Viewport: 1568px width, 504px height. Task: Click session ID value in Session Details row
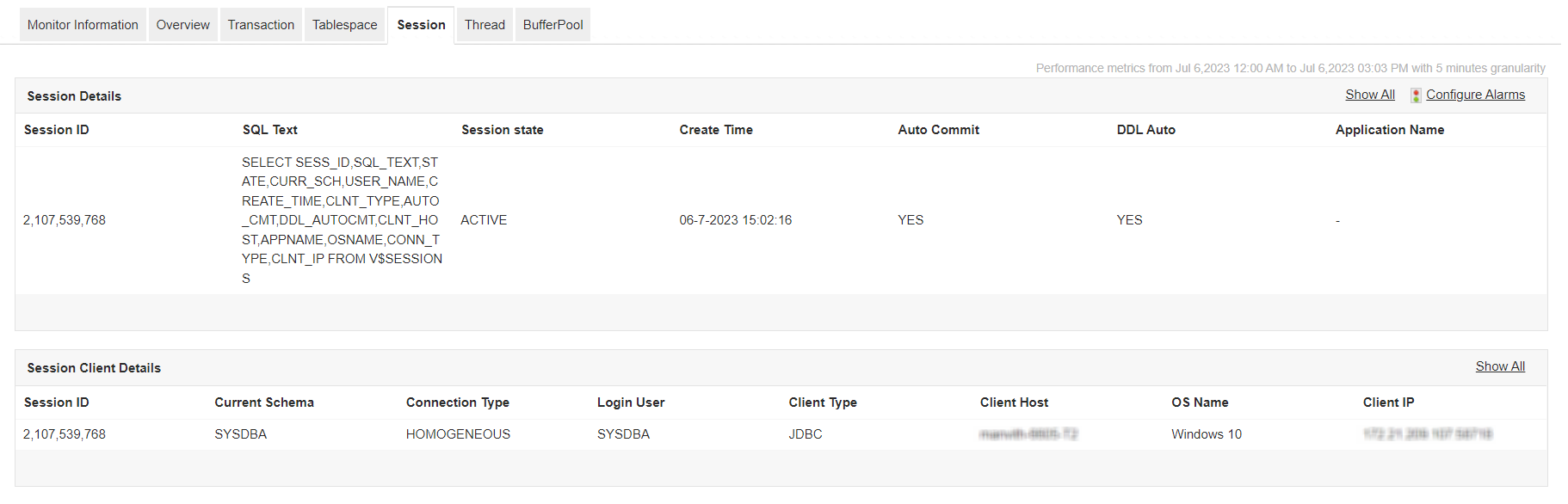click(x=65, y=220)
